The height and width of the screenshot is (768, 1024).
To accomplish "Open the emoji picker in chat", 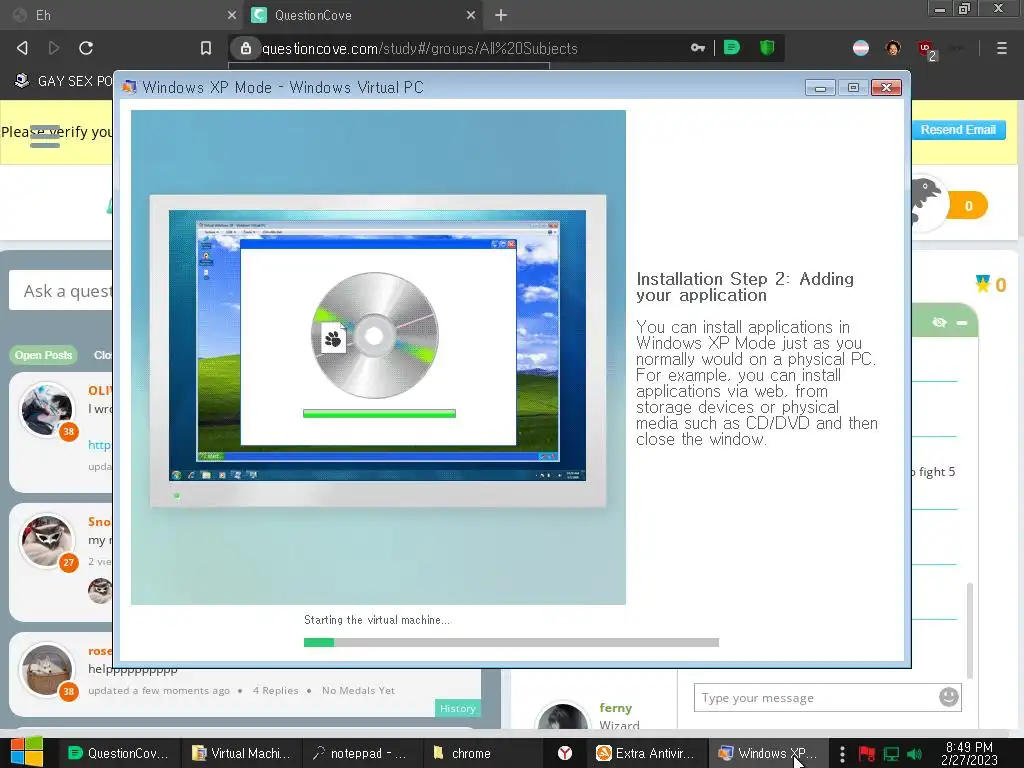I will point(948,697).
